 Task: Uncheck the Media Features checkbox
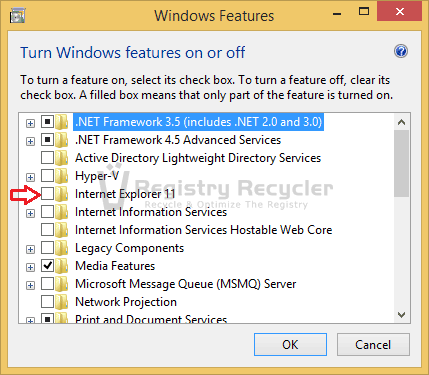coord(47,266)
